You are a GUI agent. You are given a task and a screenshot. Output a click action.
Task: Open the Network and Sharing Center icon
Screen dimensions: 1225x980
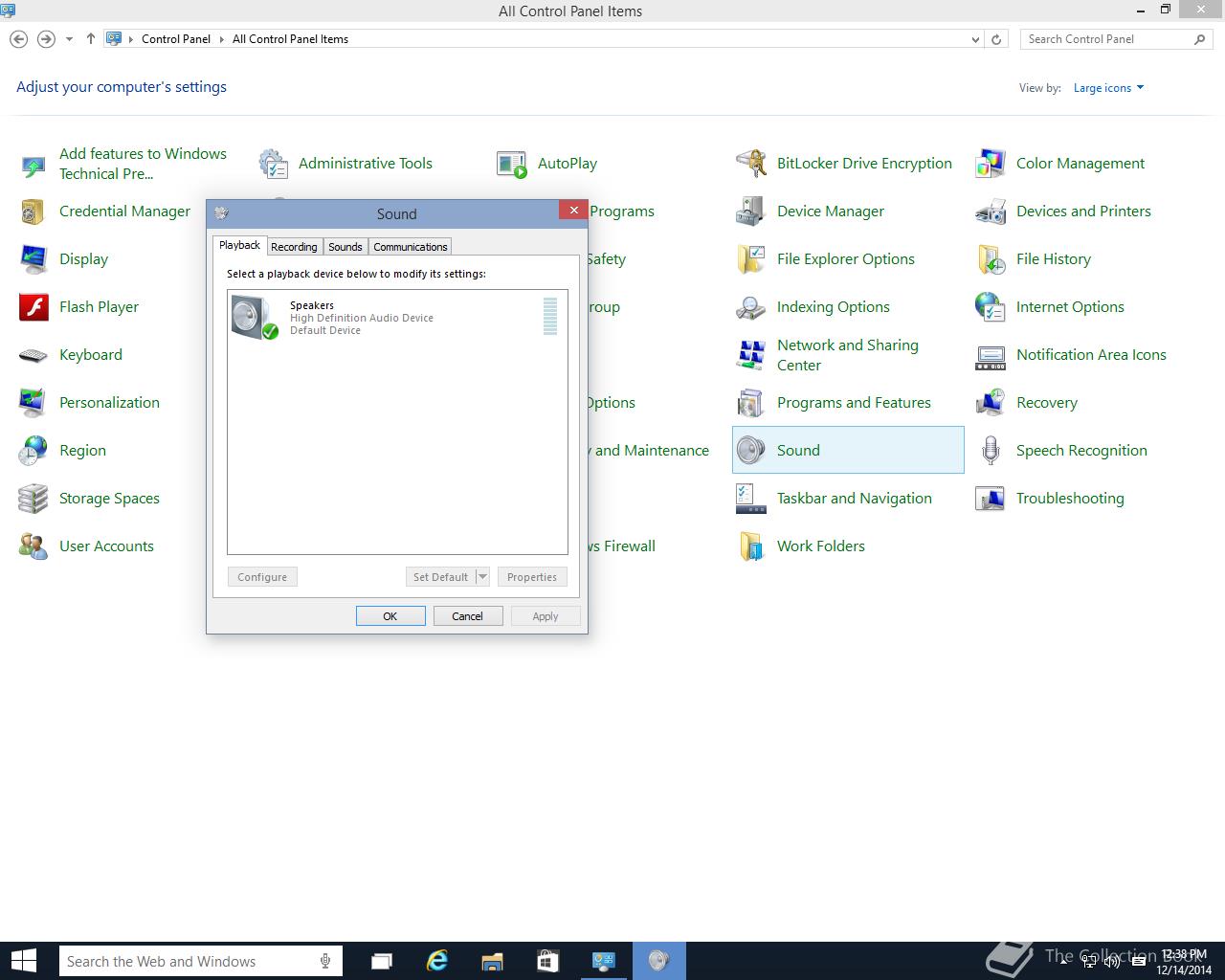[751, 355]
